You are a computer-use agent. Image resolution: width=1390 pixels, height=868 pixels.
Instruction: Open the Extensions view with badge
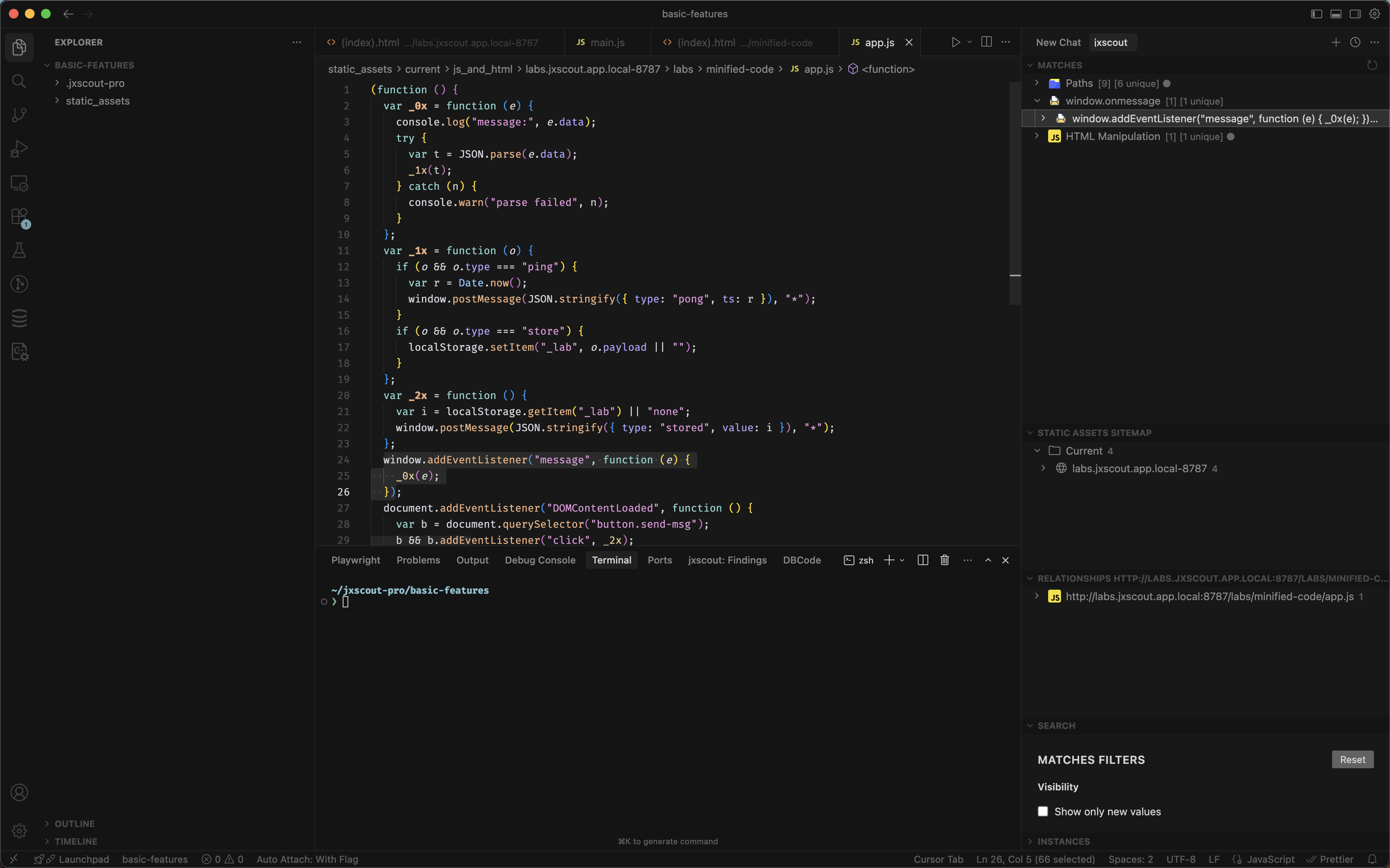click(x=19, y=216)
